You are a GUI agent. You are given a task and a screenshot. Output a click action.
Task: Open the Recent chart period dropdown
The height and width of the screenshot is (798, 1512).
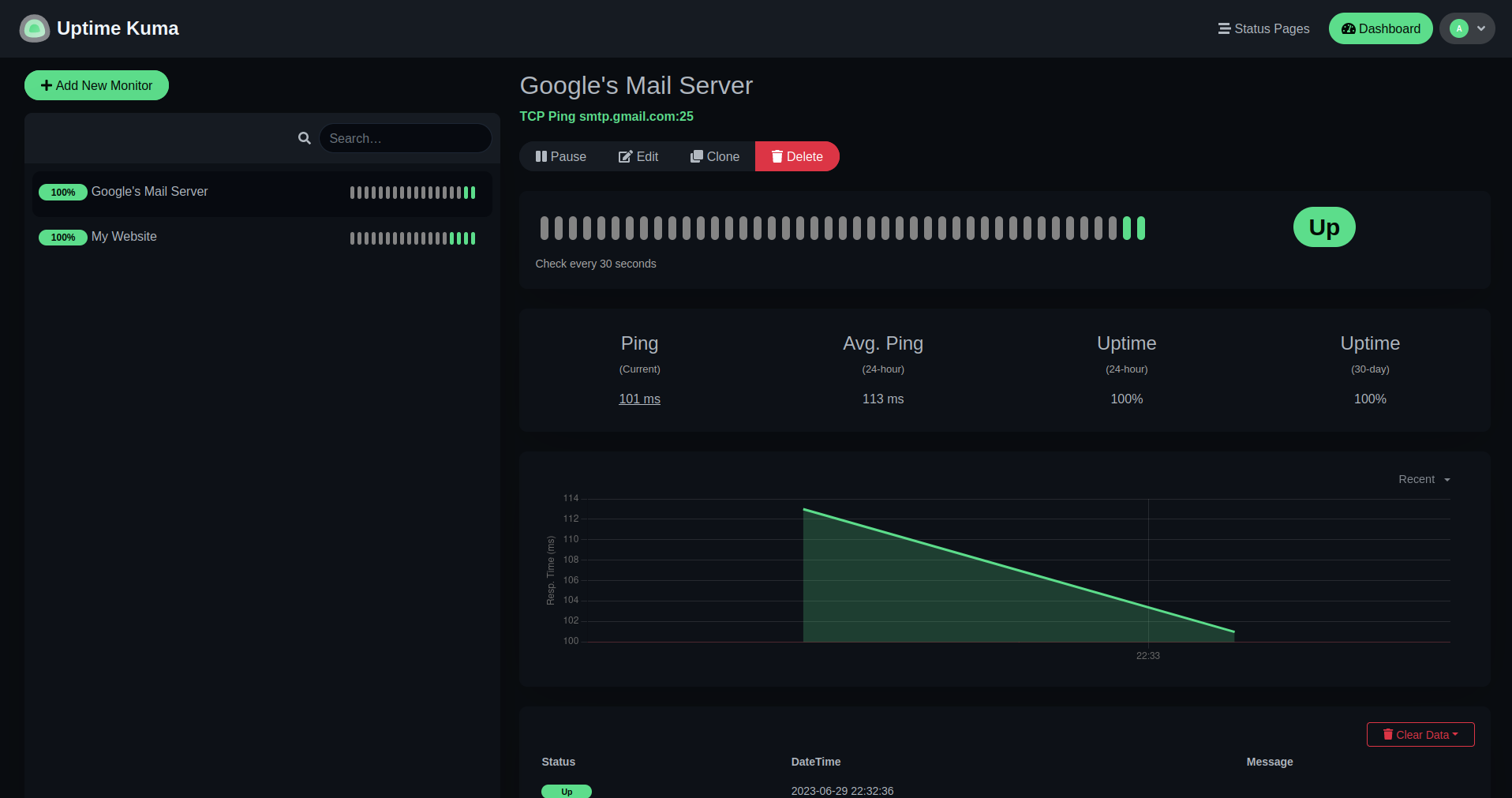pyautogui.click(x=1424, y=479)
